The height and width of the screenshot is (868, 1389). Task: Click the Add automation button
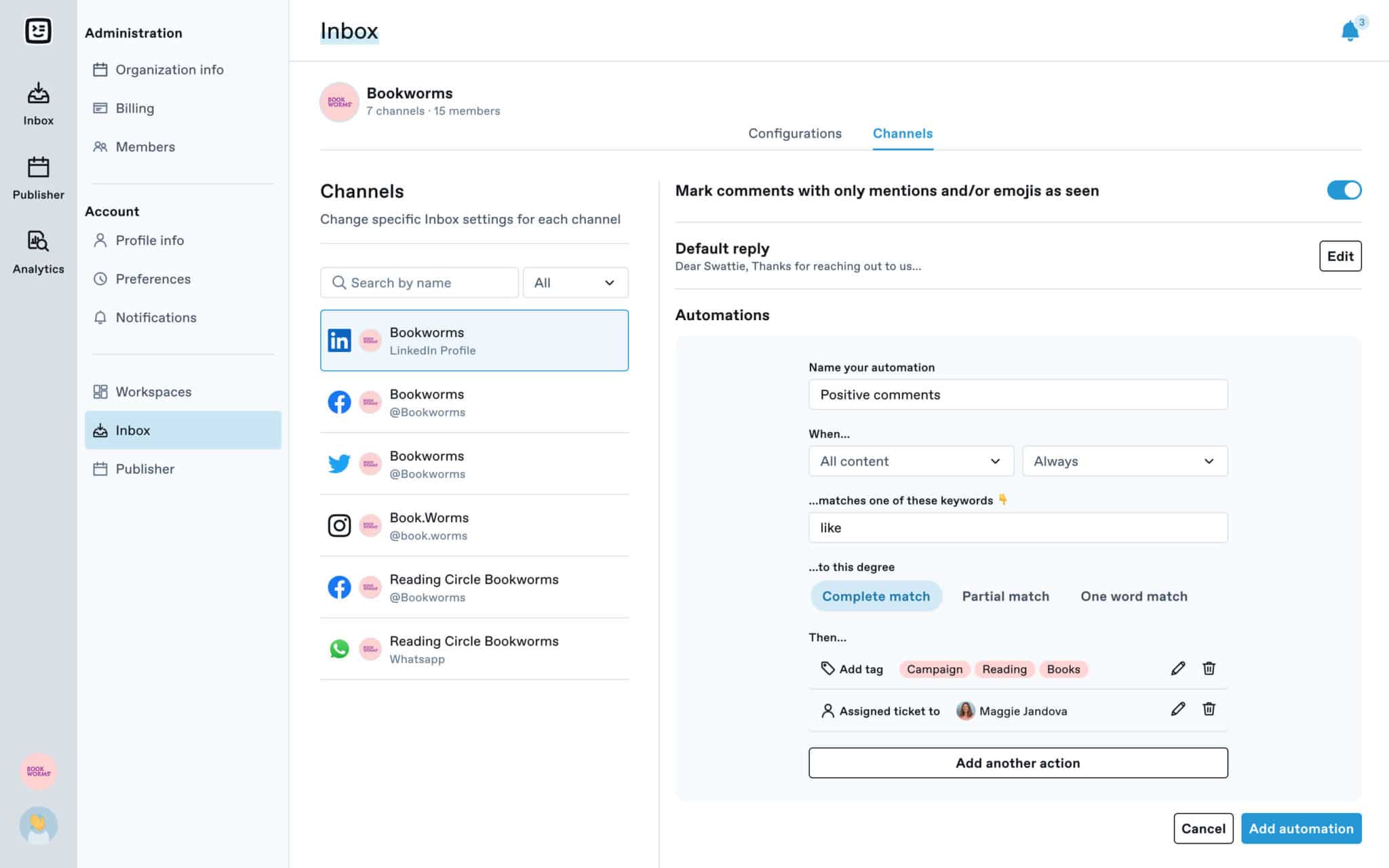pos(1301,829)
